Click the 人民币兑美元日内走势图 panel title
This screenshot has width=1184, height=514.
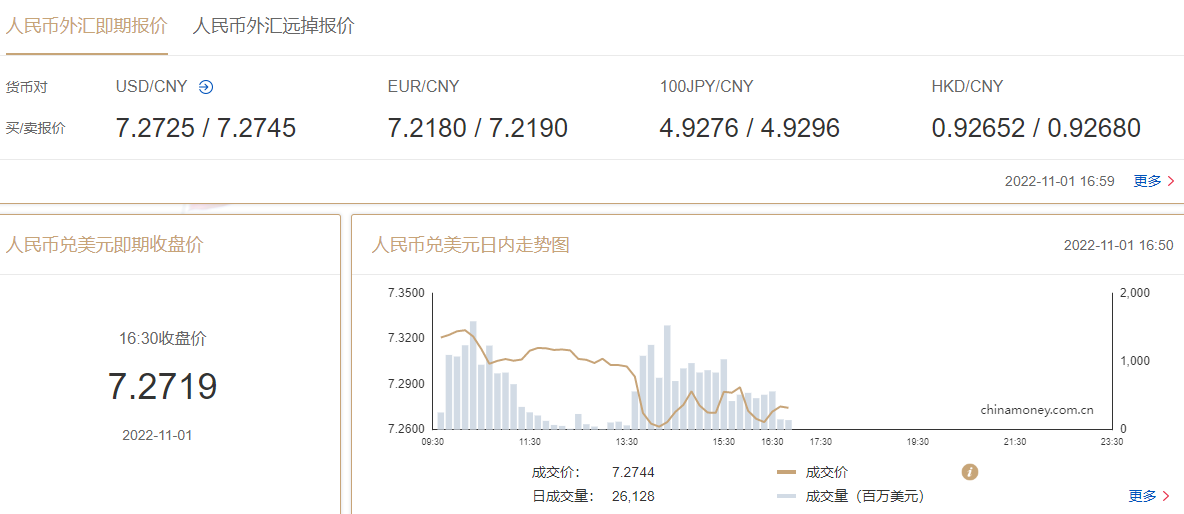(470, 245)
